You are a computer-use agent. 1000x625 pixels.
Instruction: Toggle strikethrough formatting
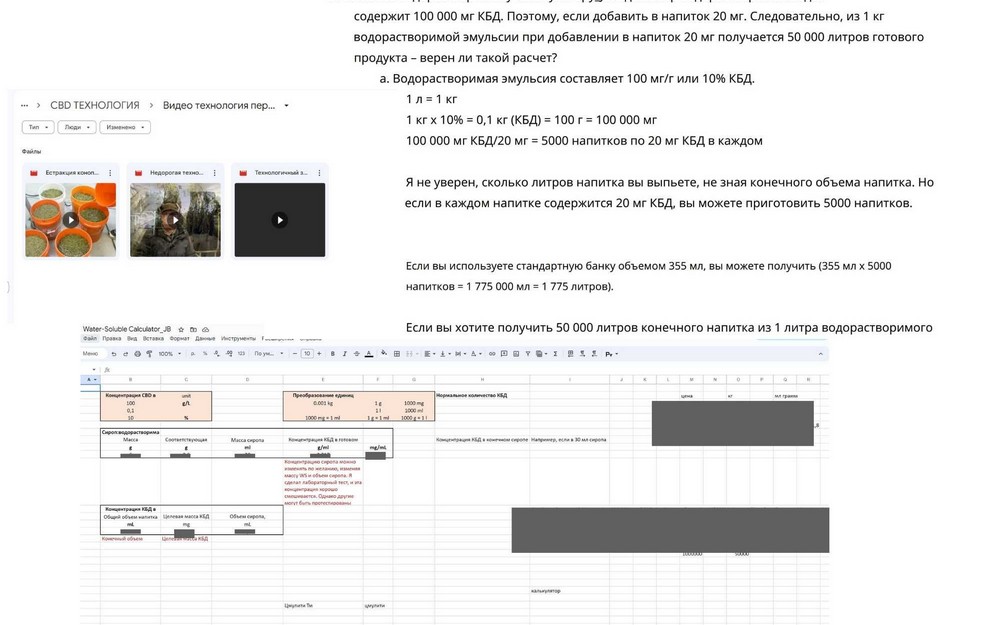[x=357, y=354]
